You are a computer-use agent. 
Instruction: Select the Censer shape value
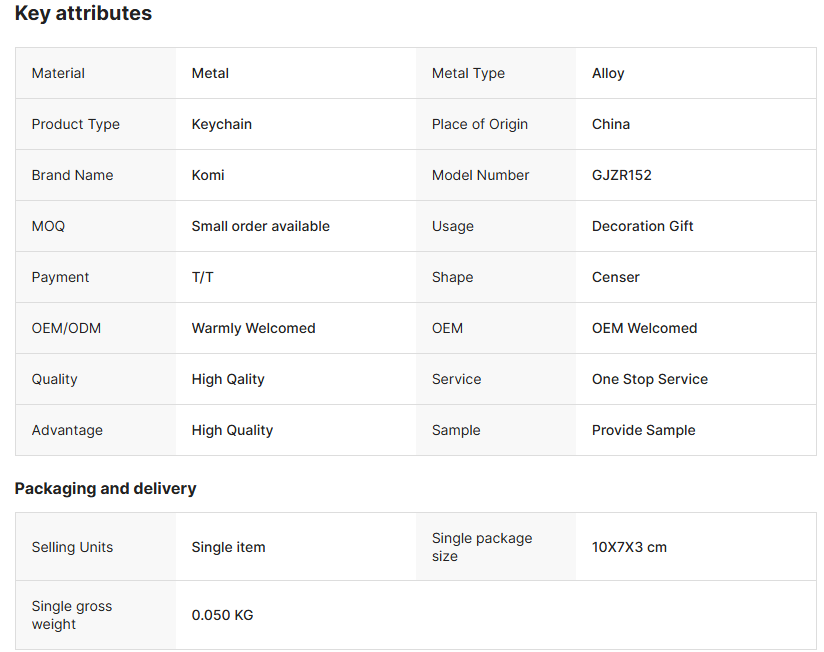[x=616, y=277]
